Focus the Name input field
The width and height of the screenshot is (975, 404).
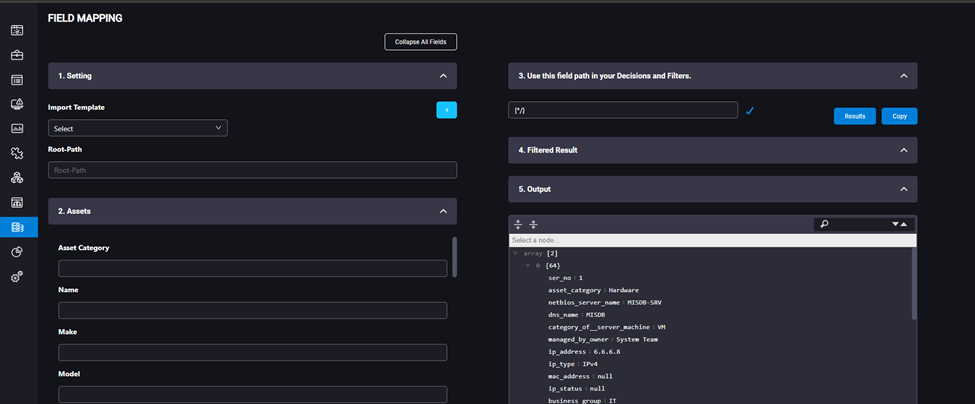pos(252,311)
